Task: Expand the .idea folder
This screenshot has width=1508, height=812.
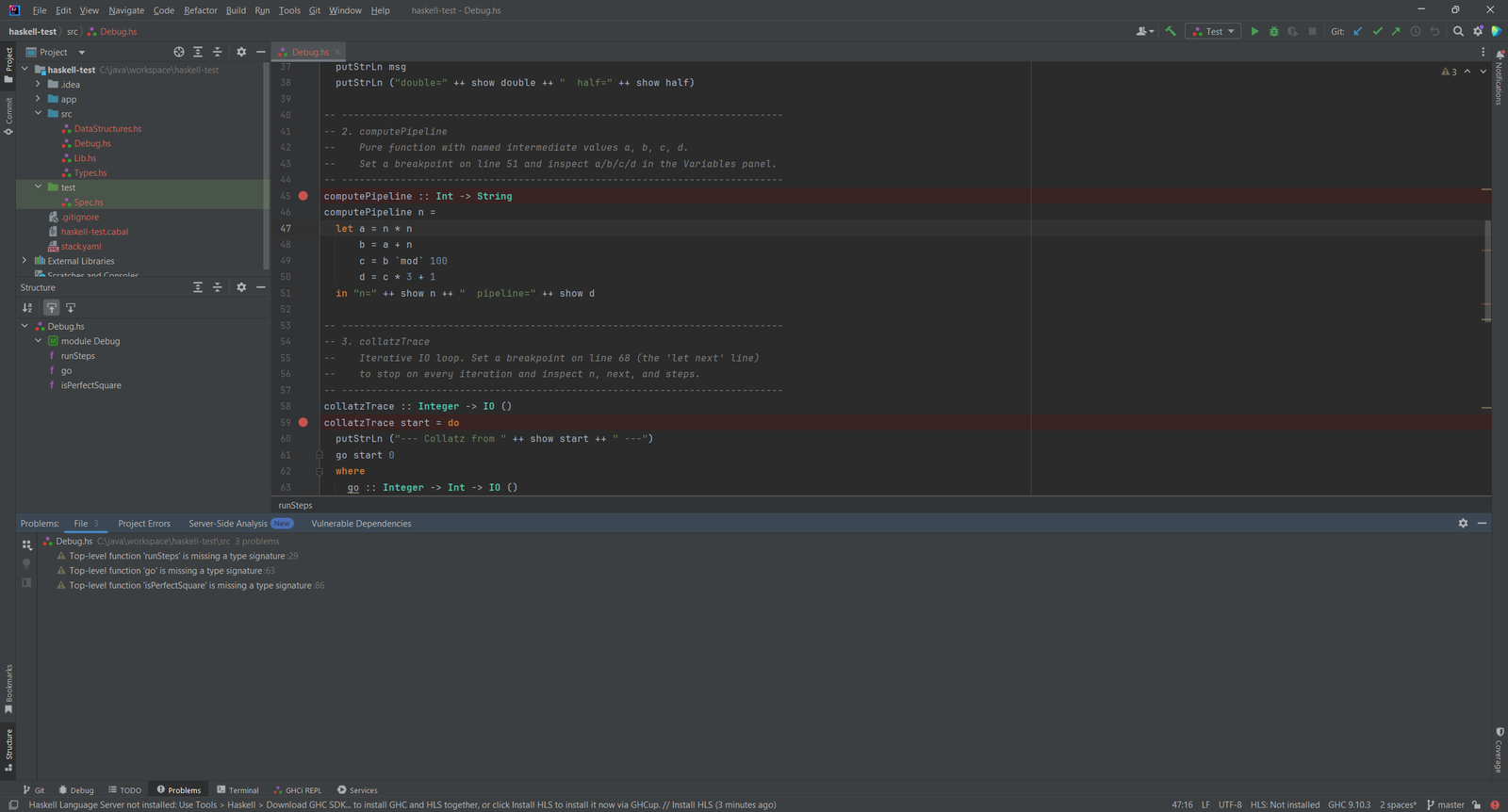Action: click(38, 84)
